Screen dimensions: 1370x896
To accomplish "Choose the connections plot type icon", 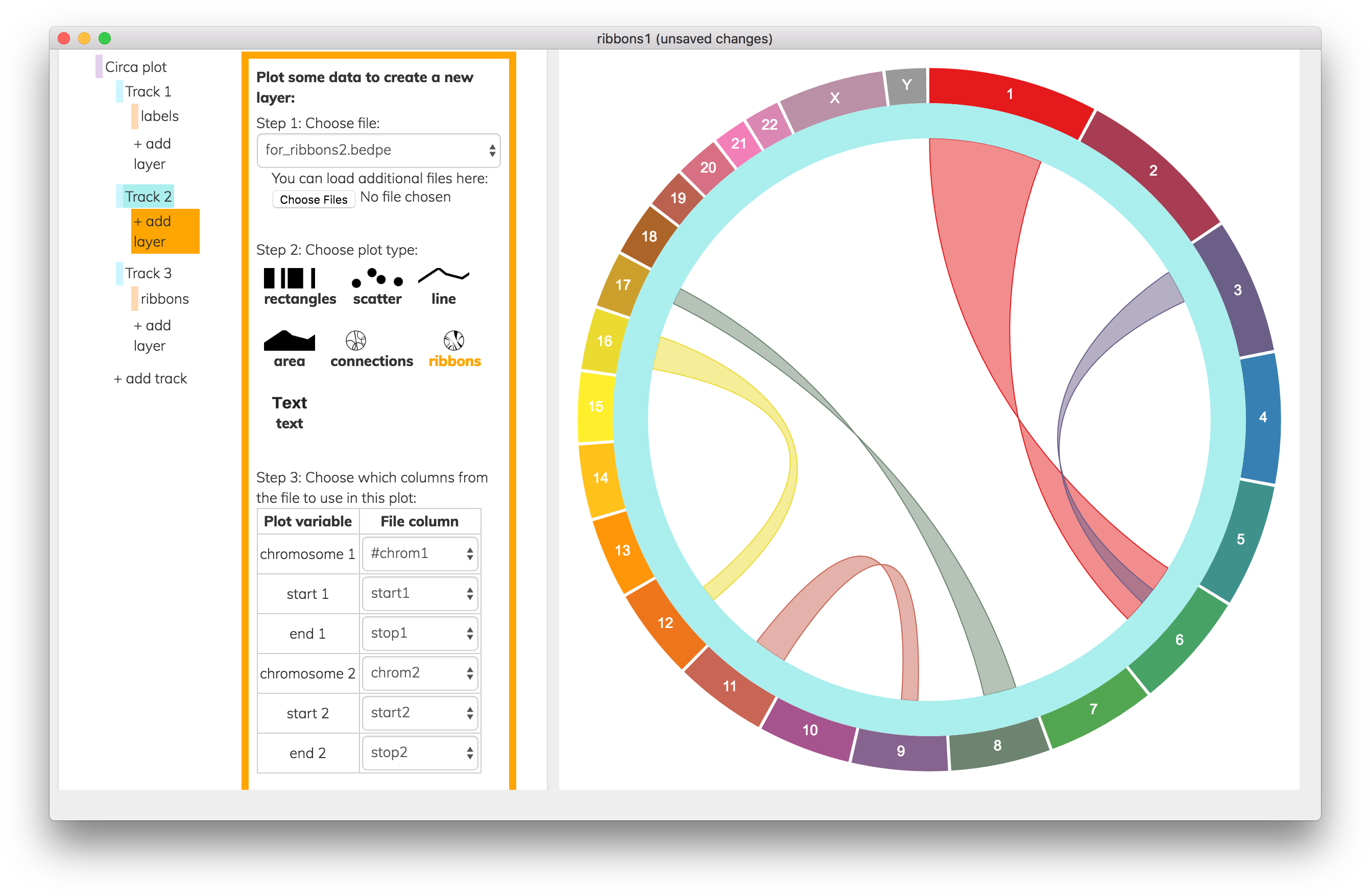I will (356, 341).
